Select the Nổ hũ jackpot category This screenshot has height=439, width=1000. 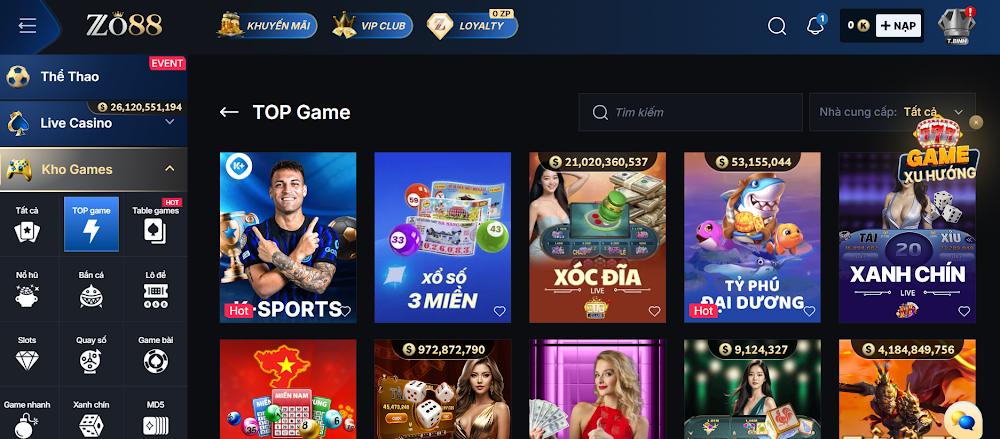pos(27,290)
